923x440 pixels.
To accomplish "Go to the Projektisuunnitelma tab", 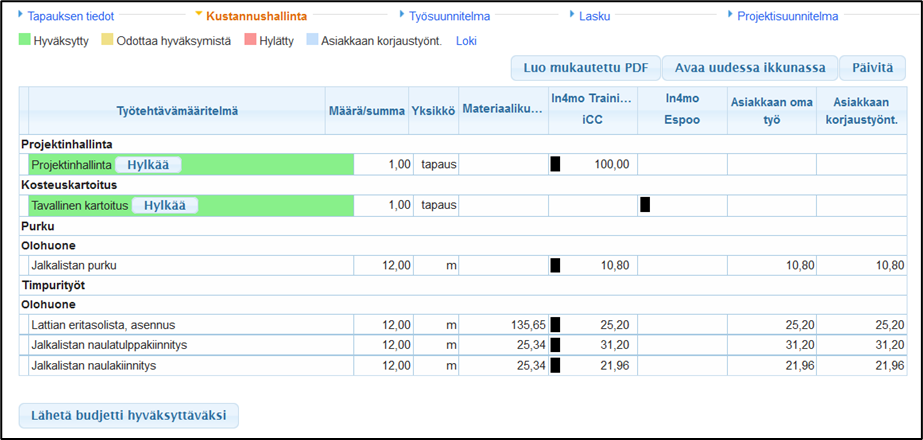I will (x=787, y=16).
